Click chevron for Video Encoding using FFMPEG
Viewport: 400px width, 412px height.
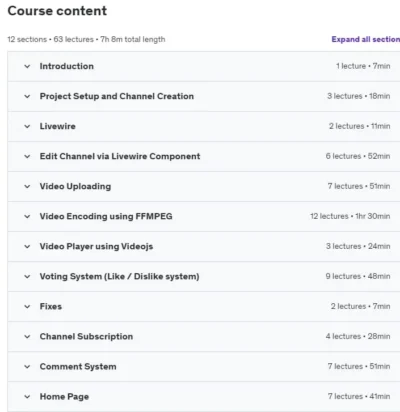pyautogui.click(x=27, y=216)
